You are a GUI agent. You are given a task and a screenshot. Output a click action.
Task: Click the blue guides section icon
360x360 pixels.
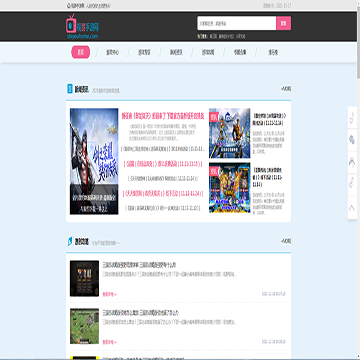70,241
